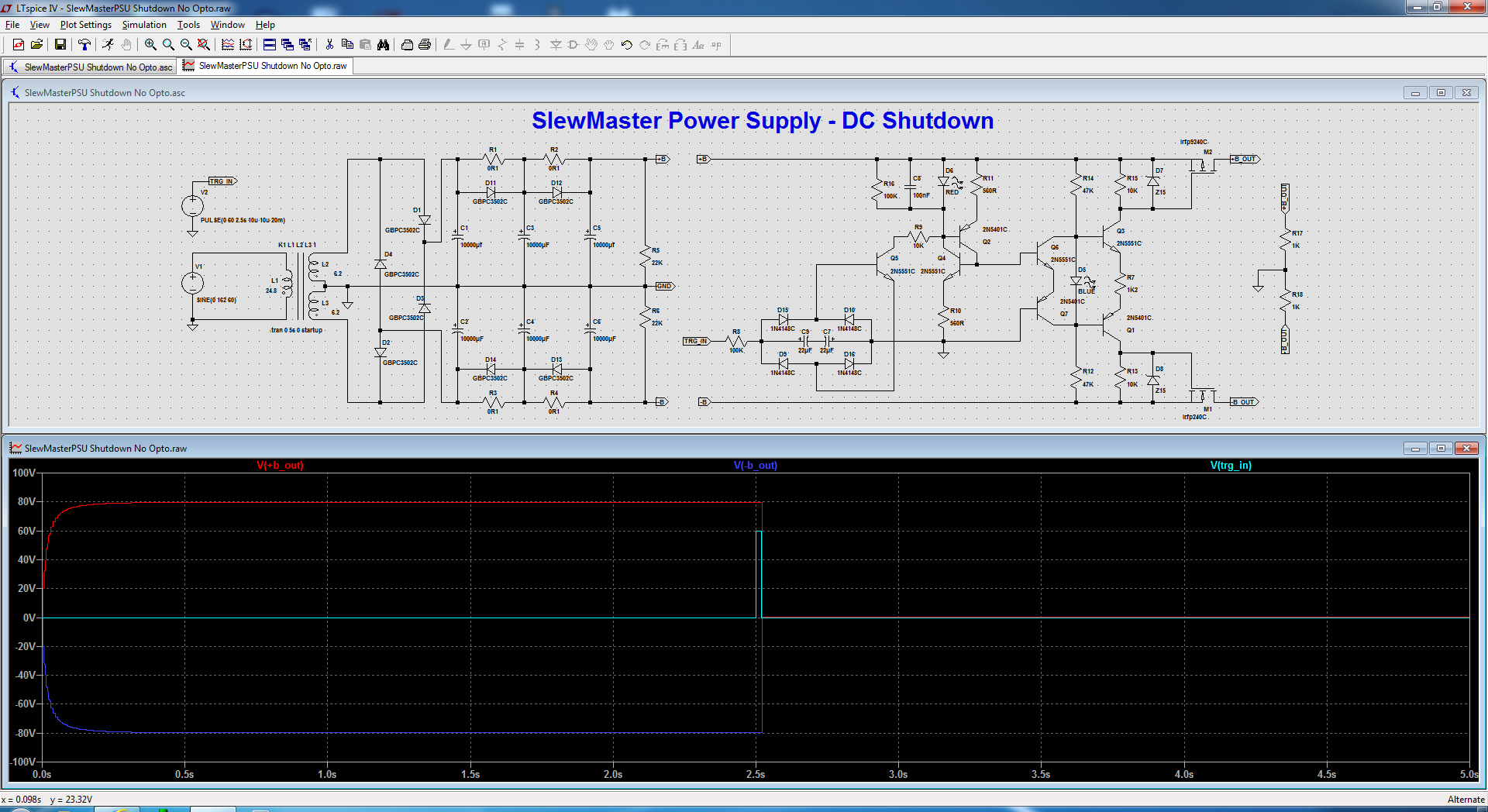Click the Cascade windows icon
Screen dimensions: 1488x812
[x=288, y=45]
